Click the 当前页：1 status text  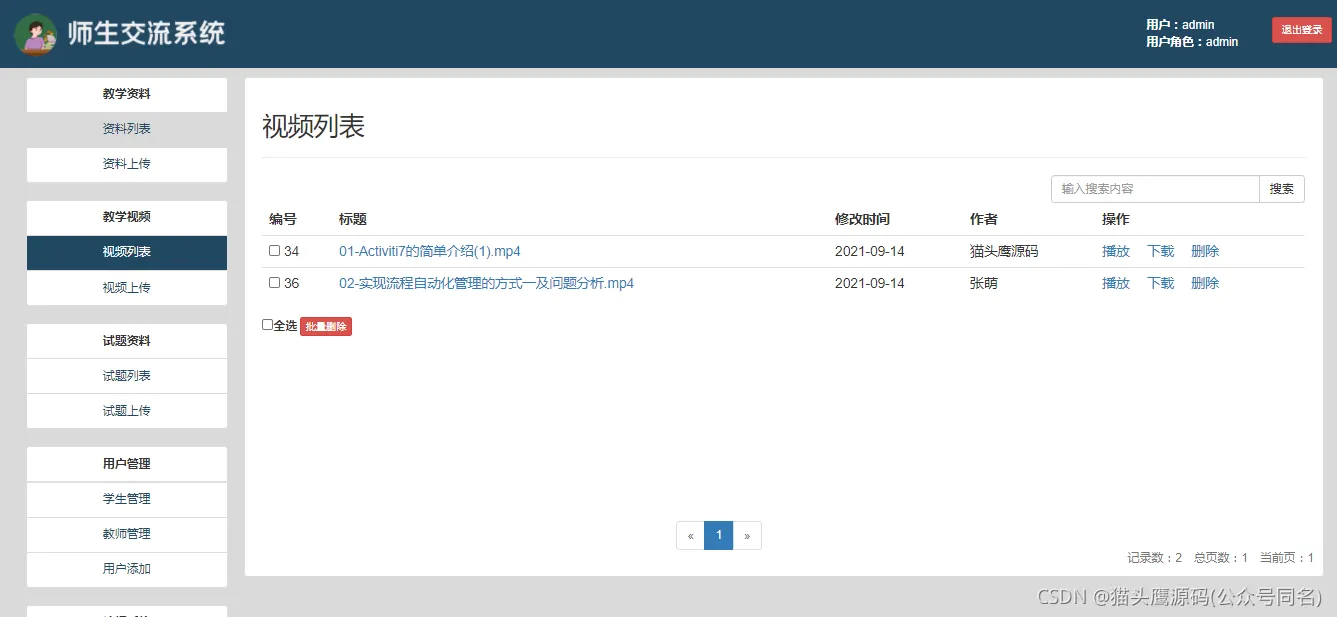(1287, 558)
